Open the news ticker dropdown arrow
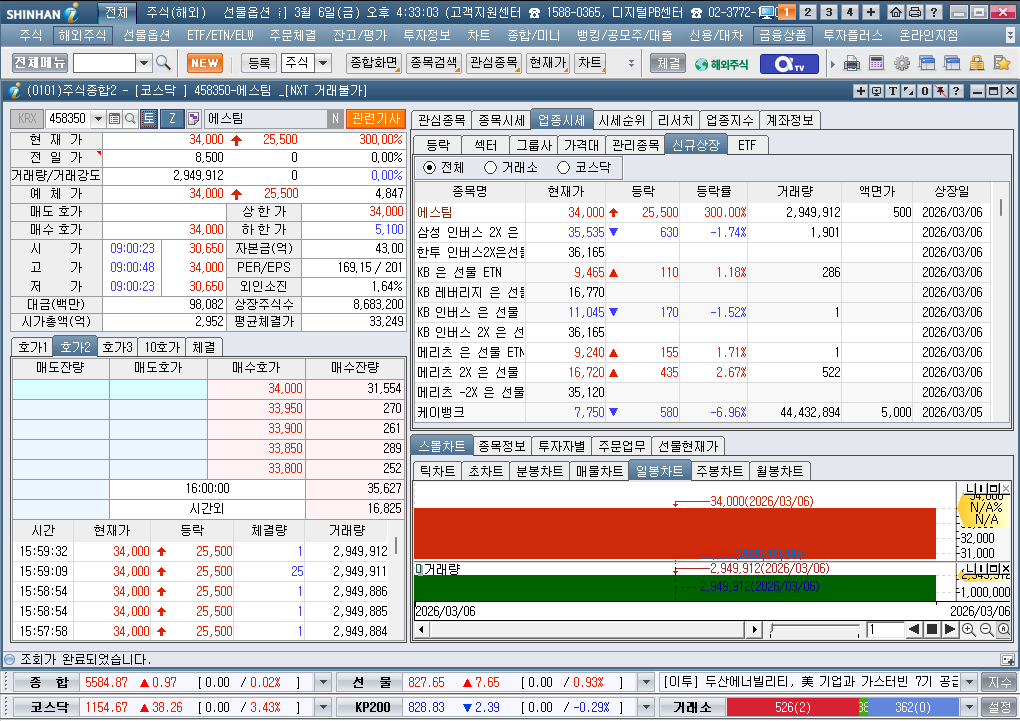 (x=969, y=682)
